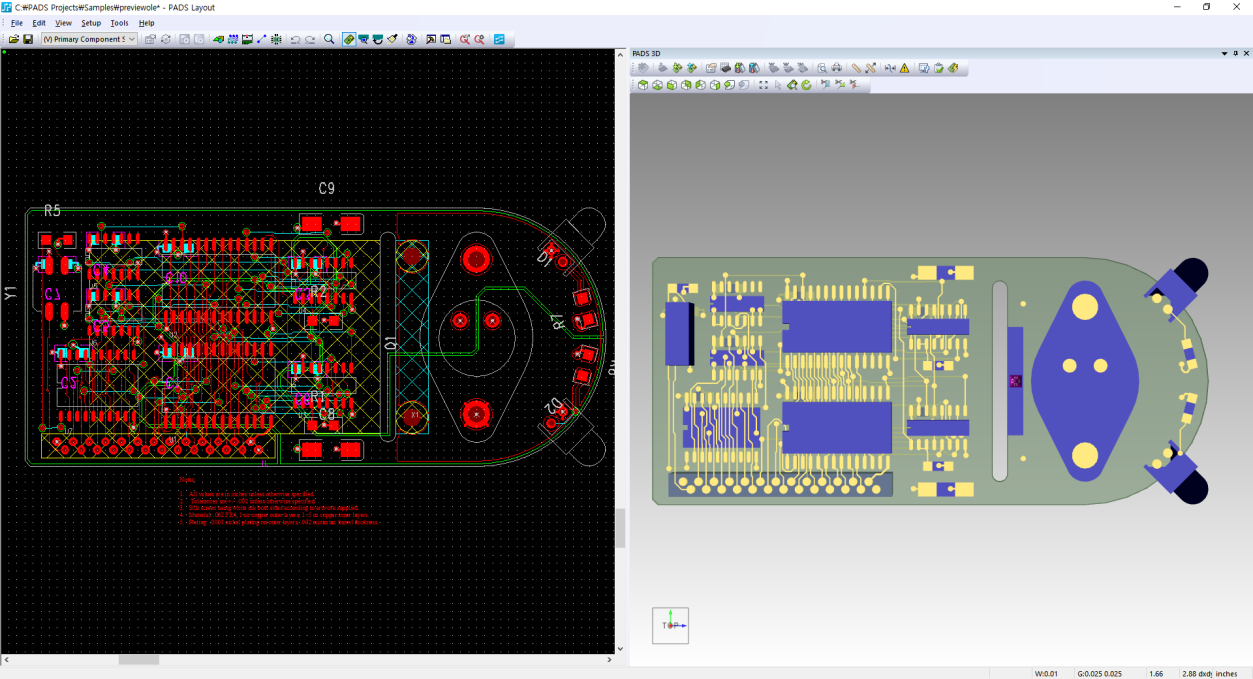Select the Measure ruler tool in 3D toolbar
Viewport: 1253px width, 679px height.
(x=856, y=68)
